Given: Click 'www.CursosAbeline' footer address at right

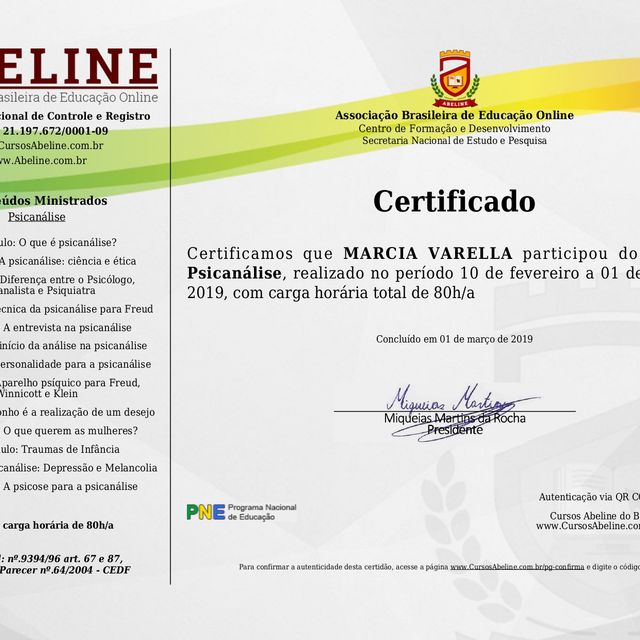Looking at the screenshot, I should point(588,526).
